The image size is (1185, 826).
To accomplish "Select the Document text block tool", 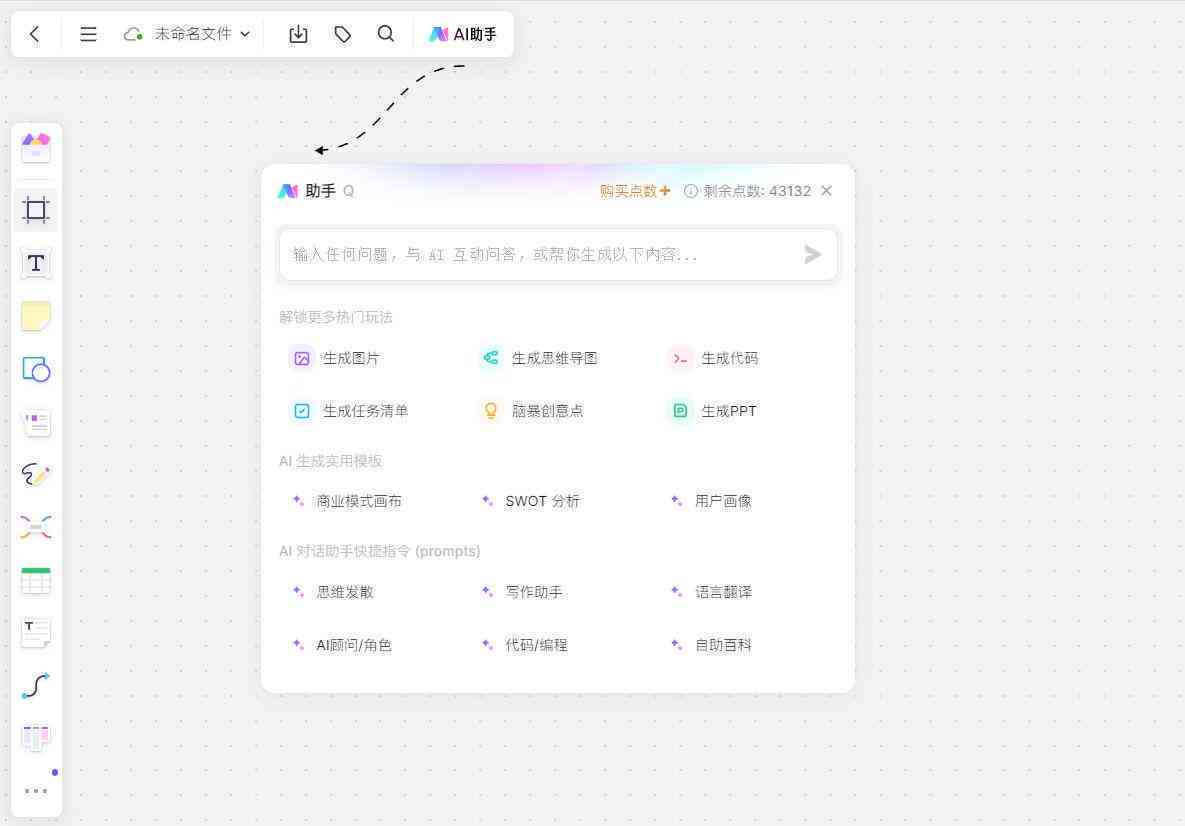I will [36, 633].
